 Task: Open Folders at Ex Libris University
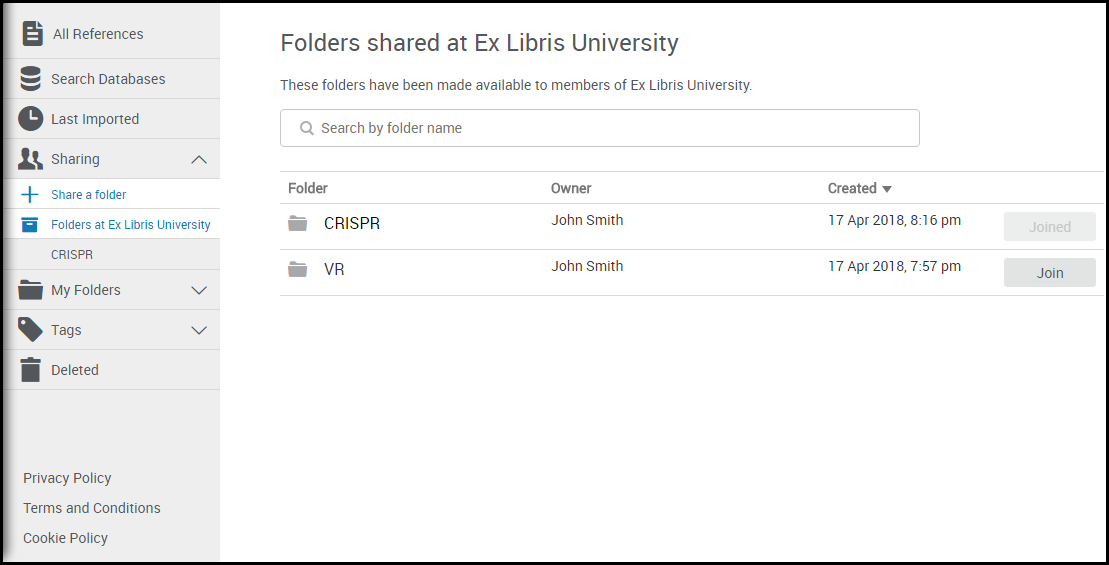click(130, 225)
